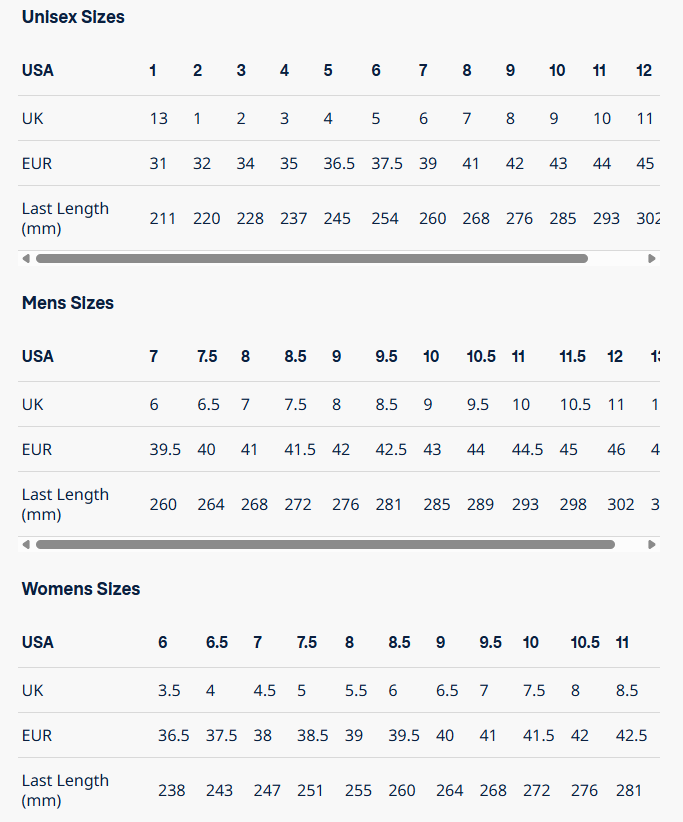
Task: Click last length 298 in Mens table
Action: [x=573, y=504]
